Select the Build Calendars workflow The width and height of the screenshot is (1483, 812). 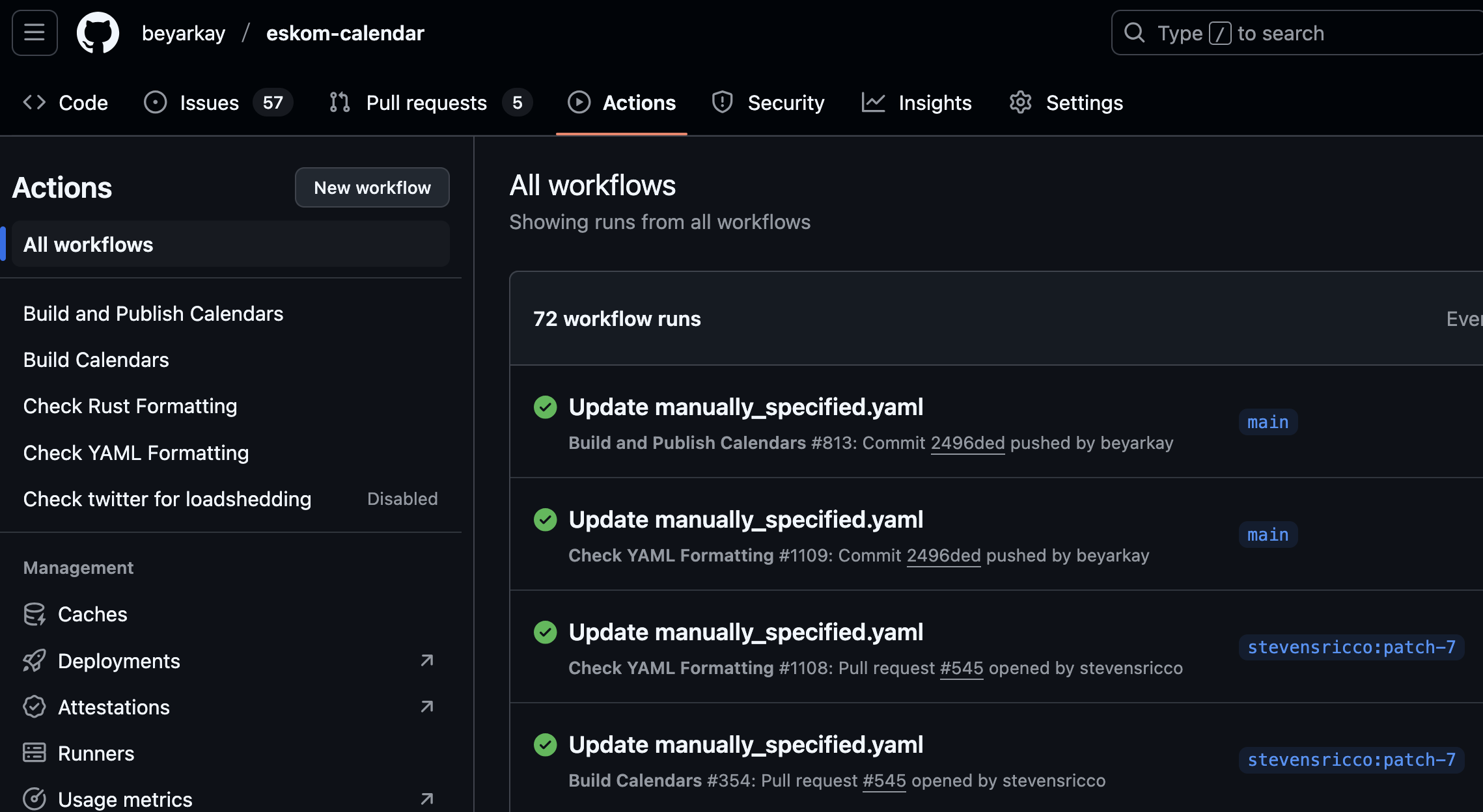96,359
